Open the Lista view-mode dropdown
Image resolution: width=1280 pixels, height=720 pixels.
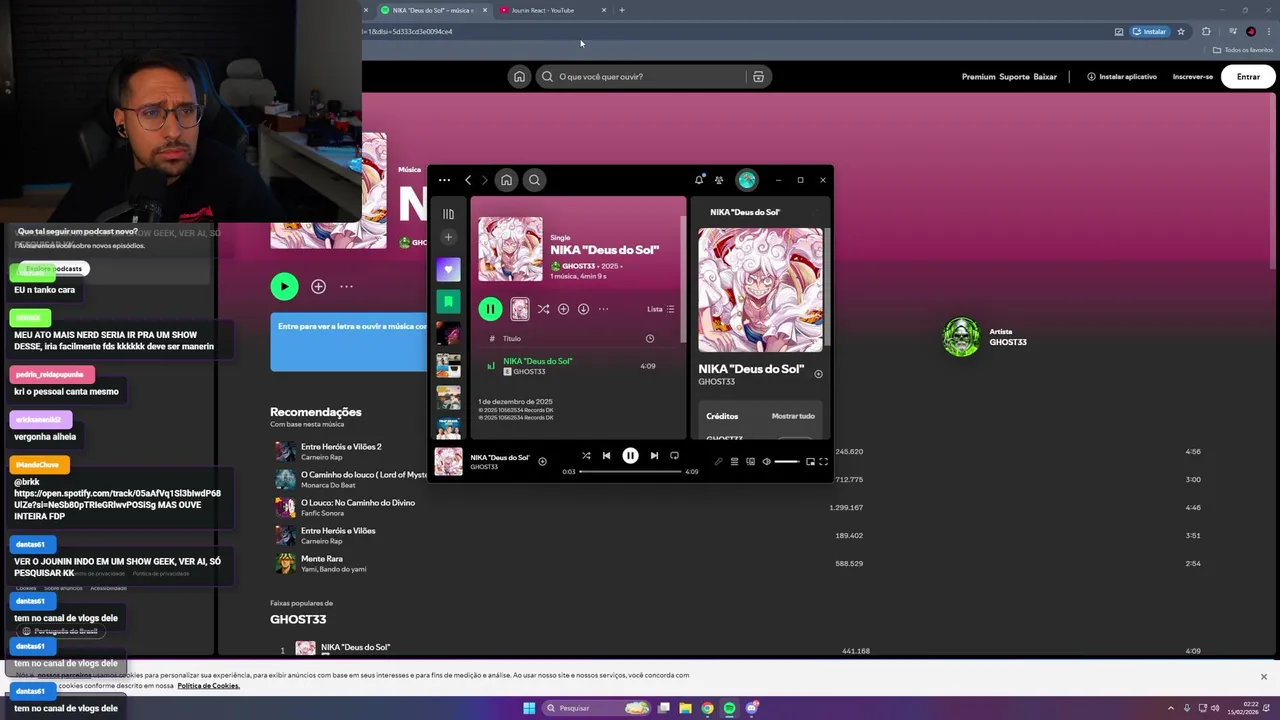point(661,309)
